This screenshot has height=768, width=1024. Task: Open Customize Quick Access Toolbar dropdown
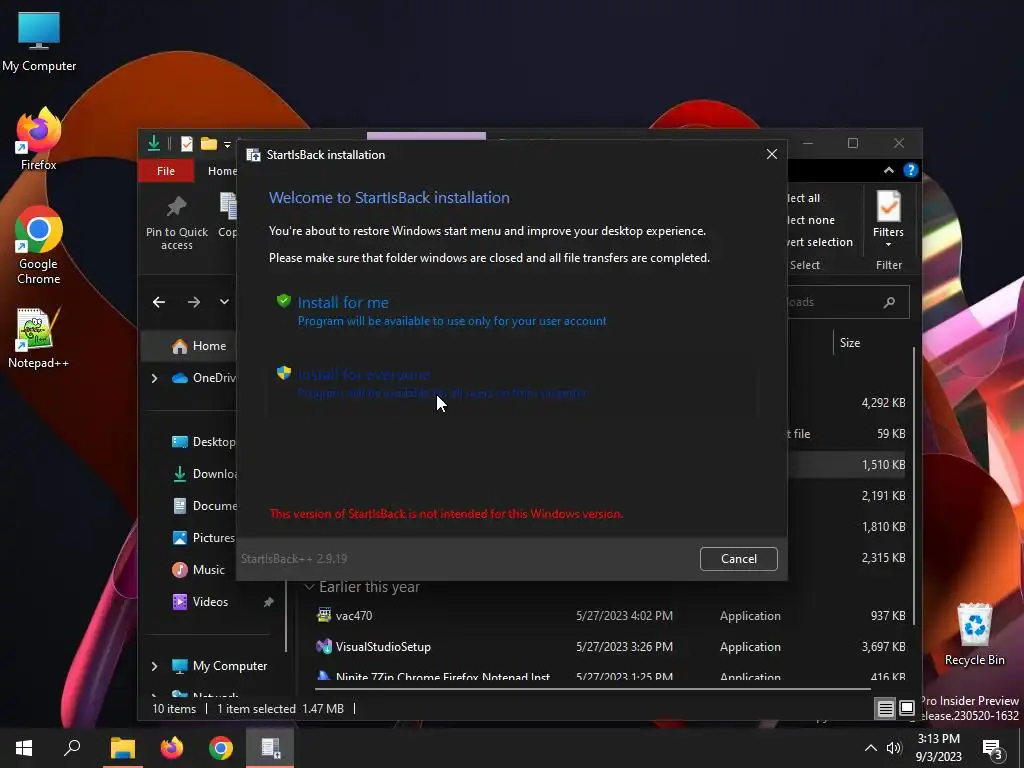pos(227,144)
